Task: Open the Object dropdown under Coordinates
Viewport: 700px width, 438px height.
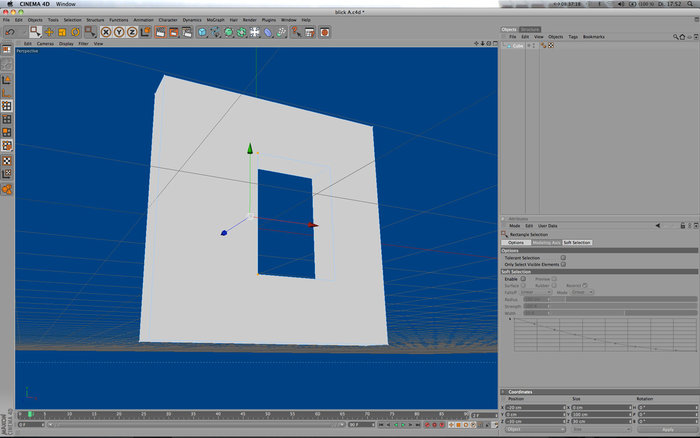Action: click(x=535, y=429)
